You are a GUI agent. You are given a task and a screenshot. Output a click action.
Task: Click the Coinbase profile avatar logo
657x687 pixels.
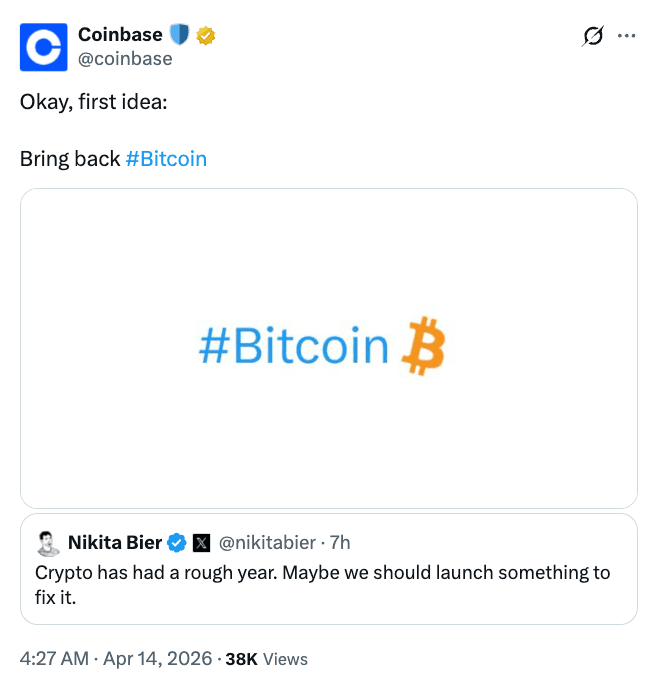(44, 47)
